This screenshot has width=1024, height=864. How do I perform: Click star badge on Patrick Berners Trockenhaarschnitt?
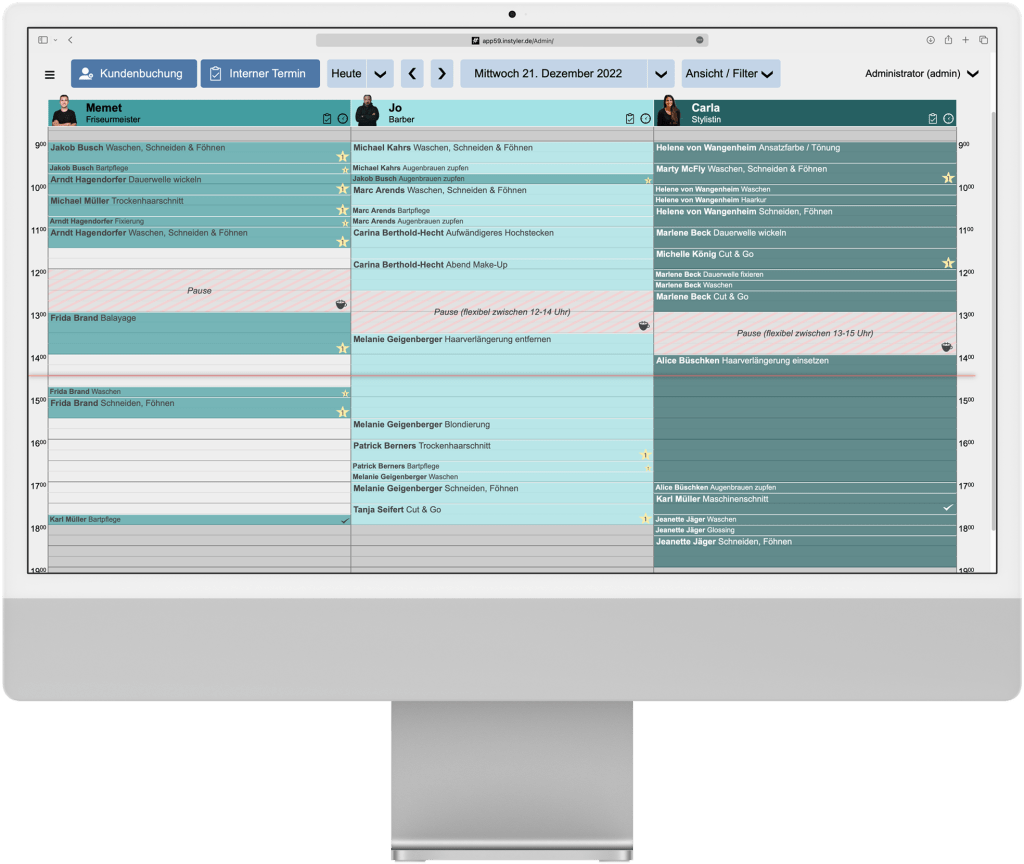coord(645,455)
